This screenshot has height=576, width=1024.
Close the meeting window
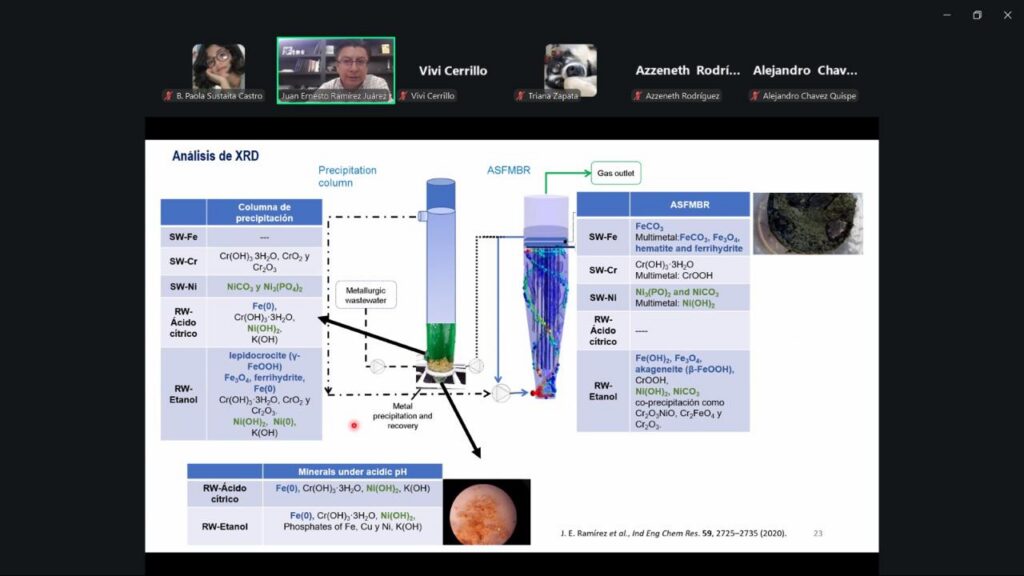pyautogui.click(x=1007, y=15)
